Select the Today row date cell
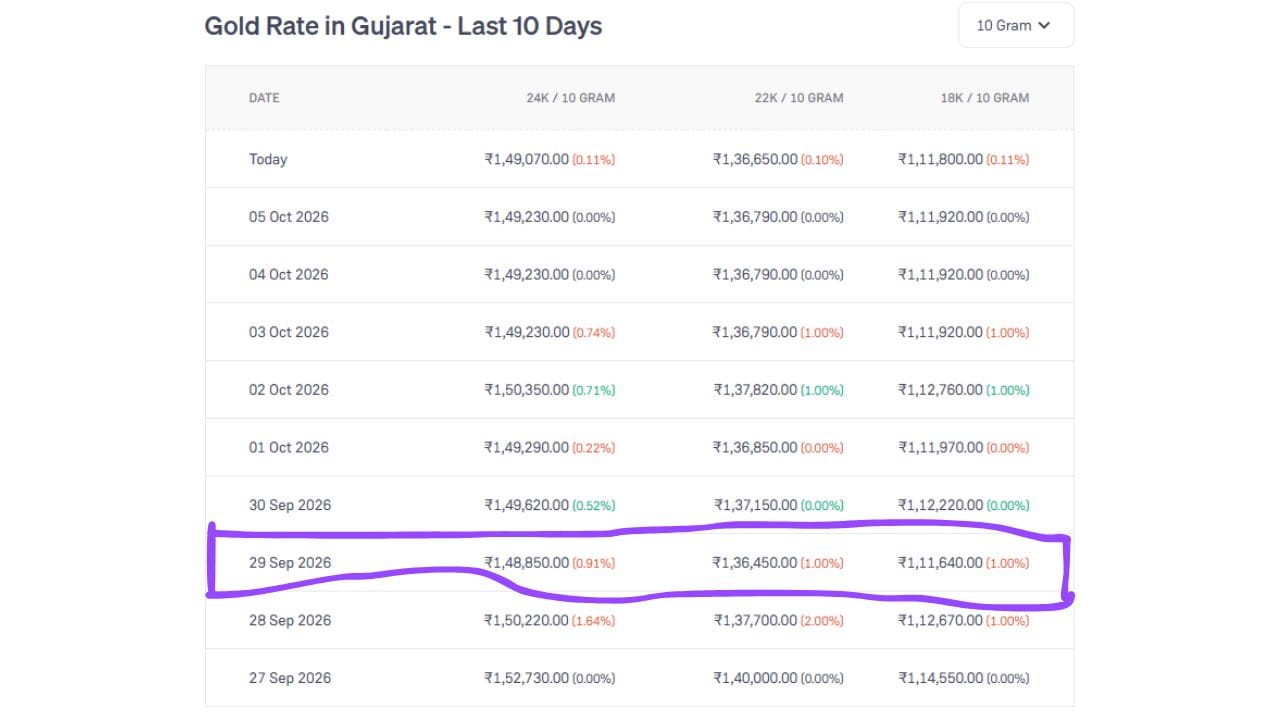1280x720 pixels. pos(268,159)
